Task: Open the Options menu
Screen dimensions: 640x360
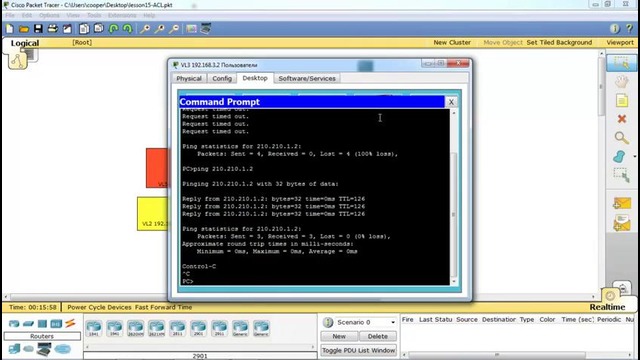Action: [x=49, y=16]
